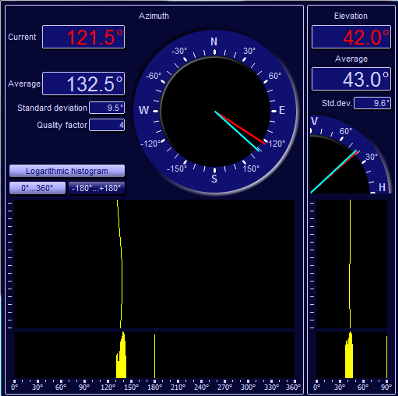Toggle the Logarithmic histogram button
398x396 pixels.
point(67,171)
